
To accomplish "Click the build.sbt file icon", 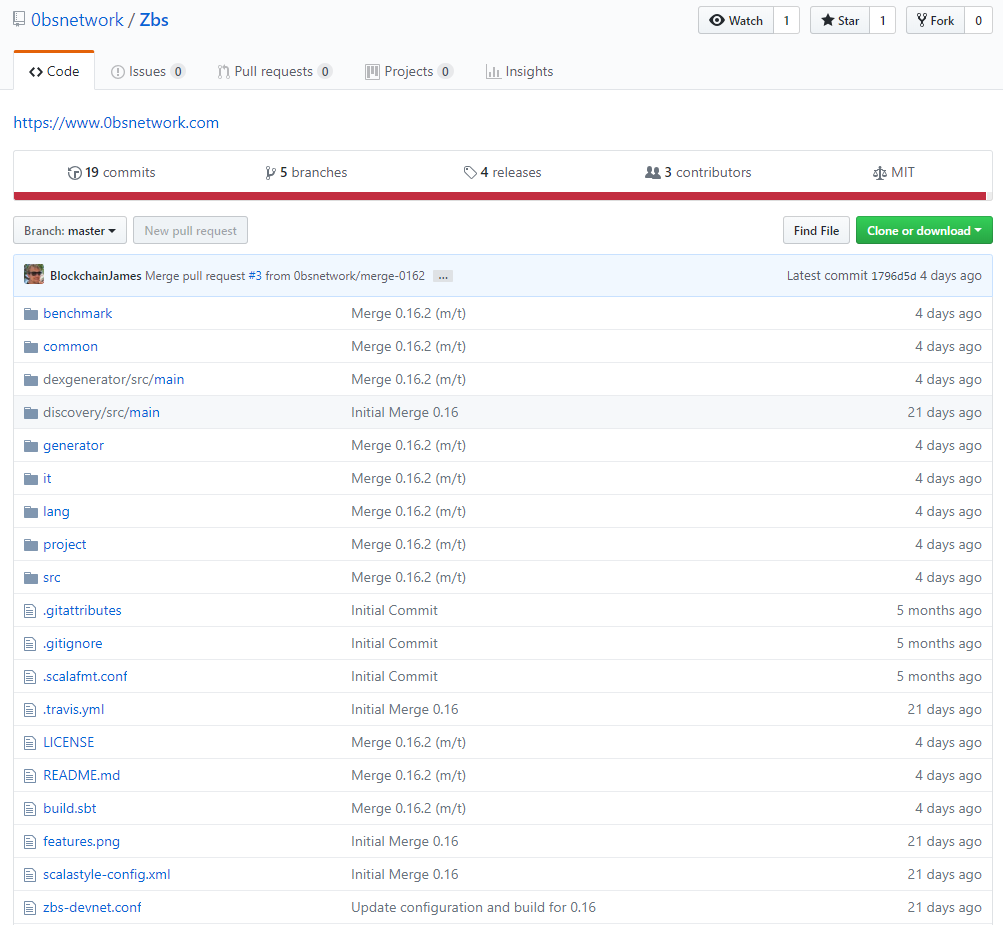I will pos(30,809).
